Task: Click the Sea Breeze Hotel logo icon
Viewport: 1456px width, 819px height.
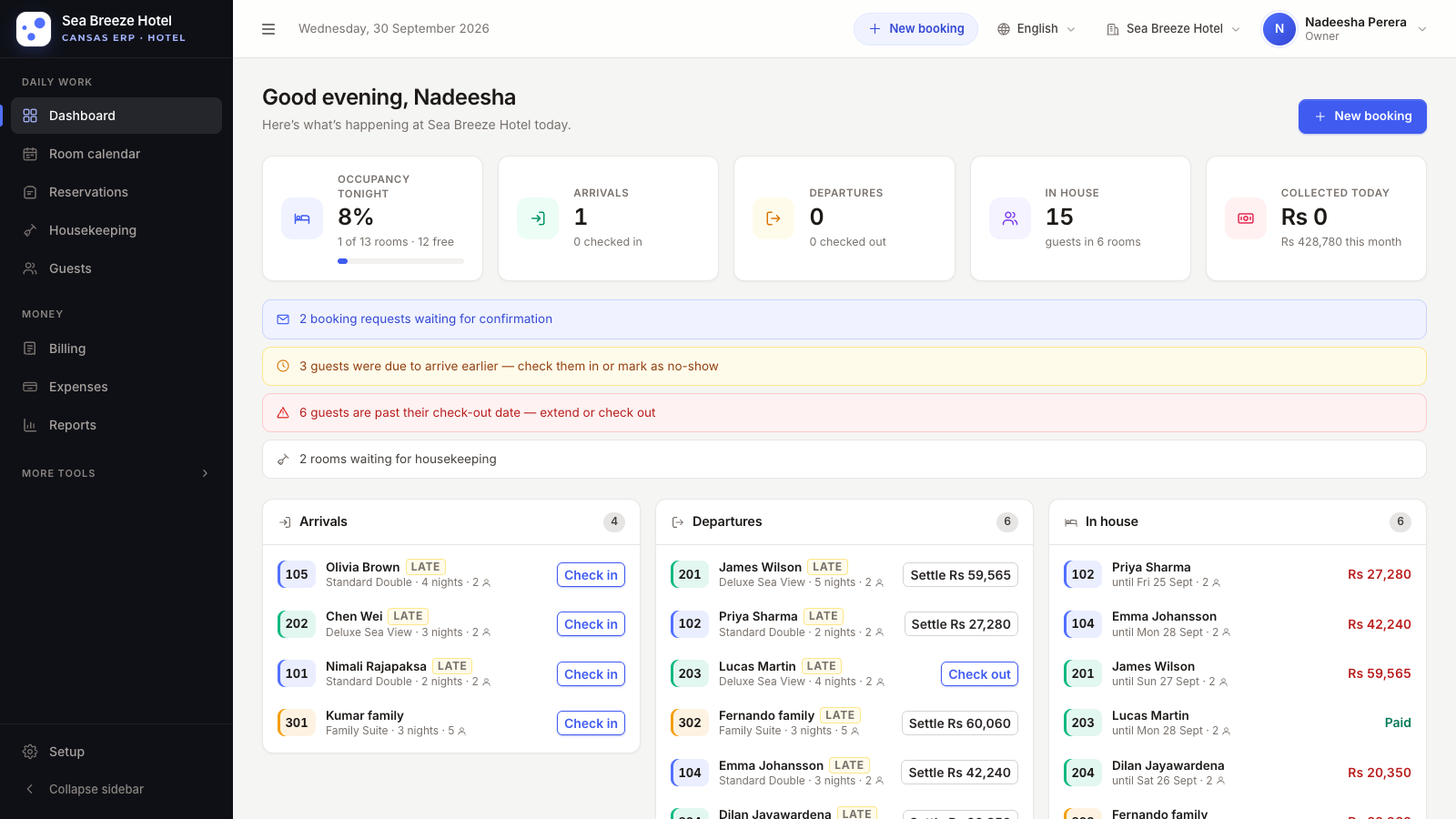Action: click(34, 29)
